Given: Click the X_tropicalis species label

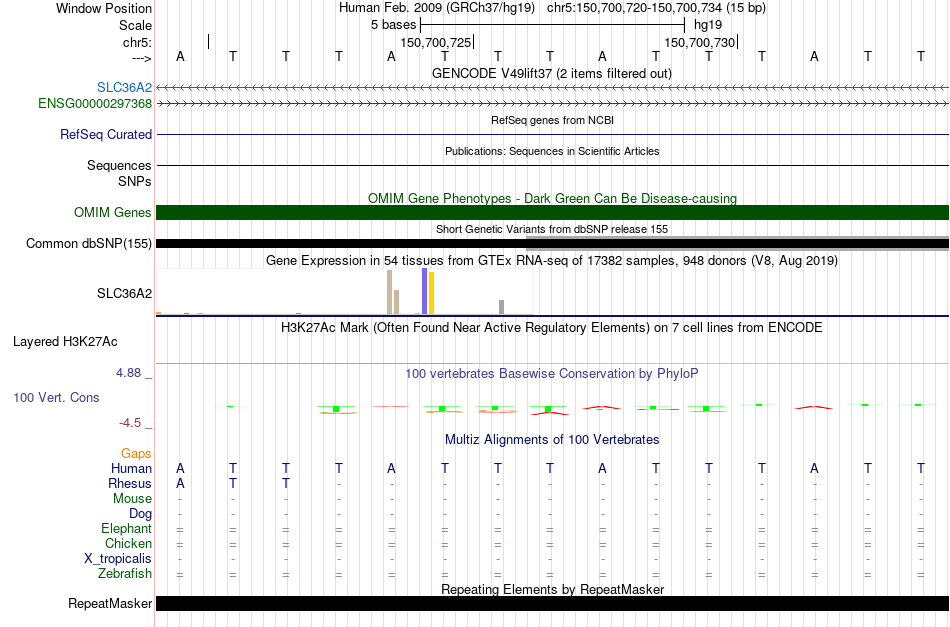Looking at the screenshot, I should pos(118,559).
